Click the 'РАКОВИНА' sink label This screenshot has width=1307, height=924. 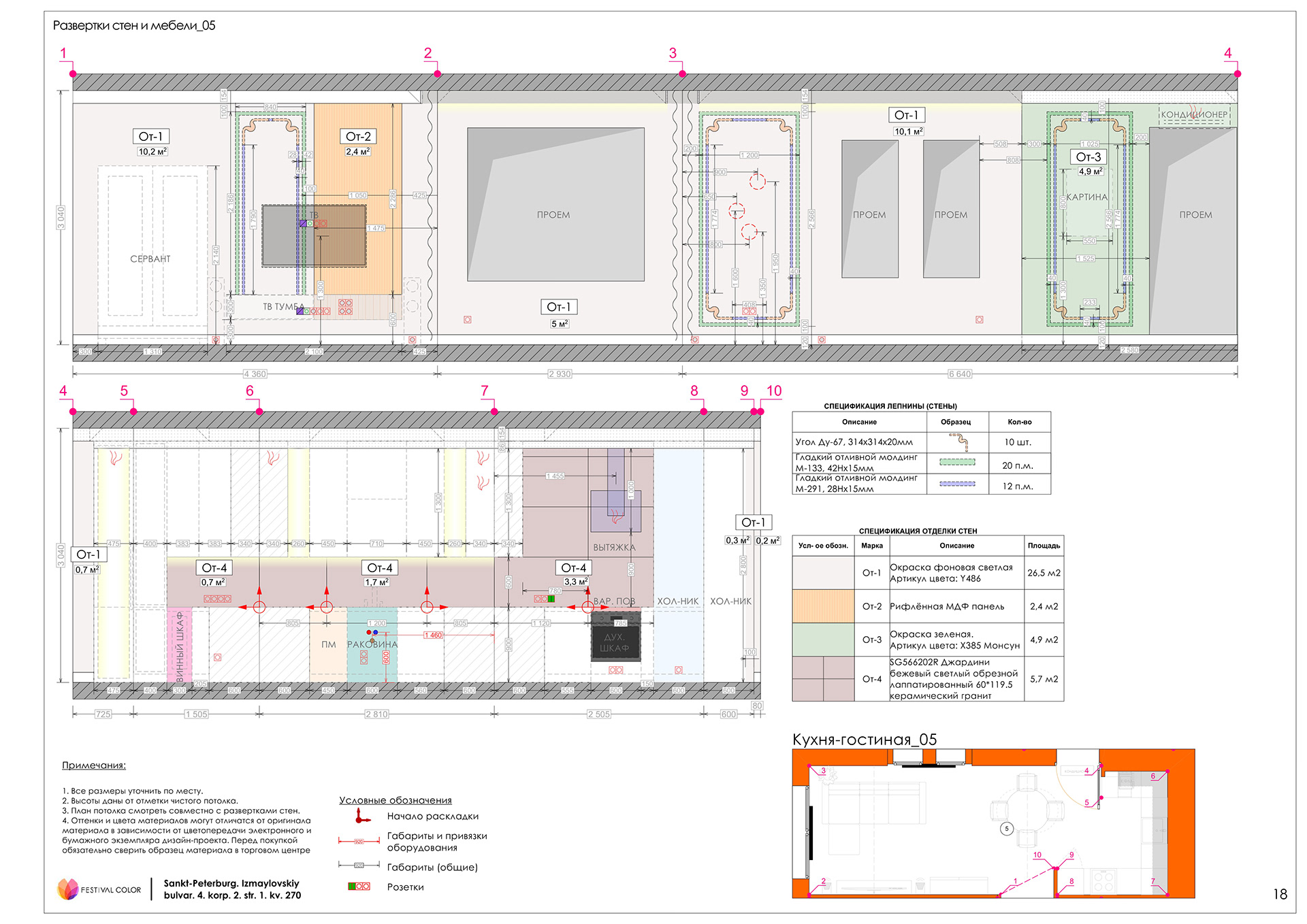click(x=372, y=644)
